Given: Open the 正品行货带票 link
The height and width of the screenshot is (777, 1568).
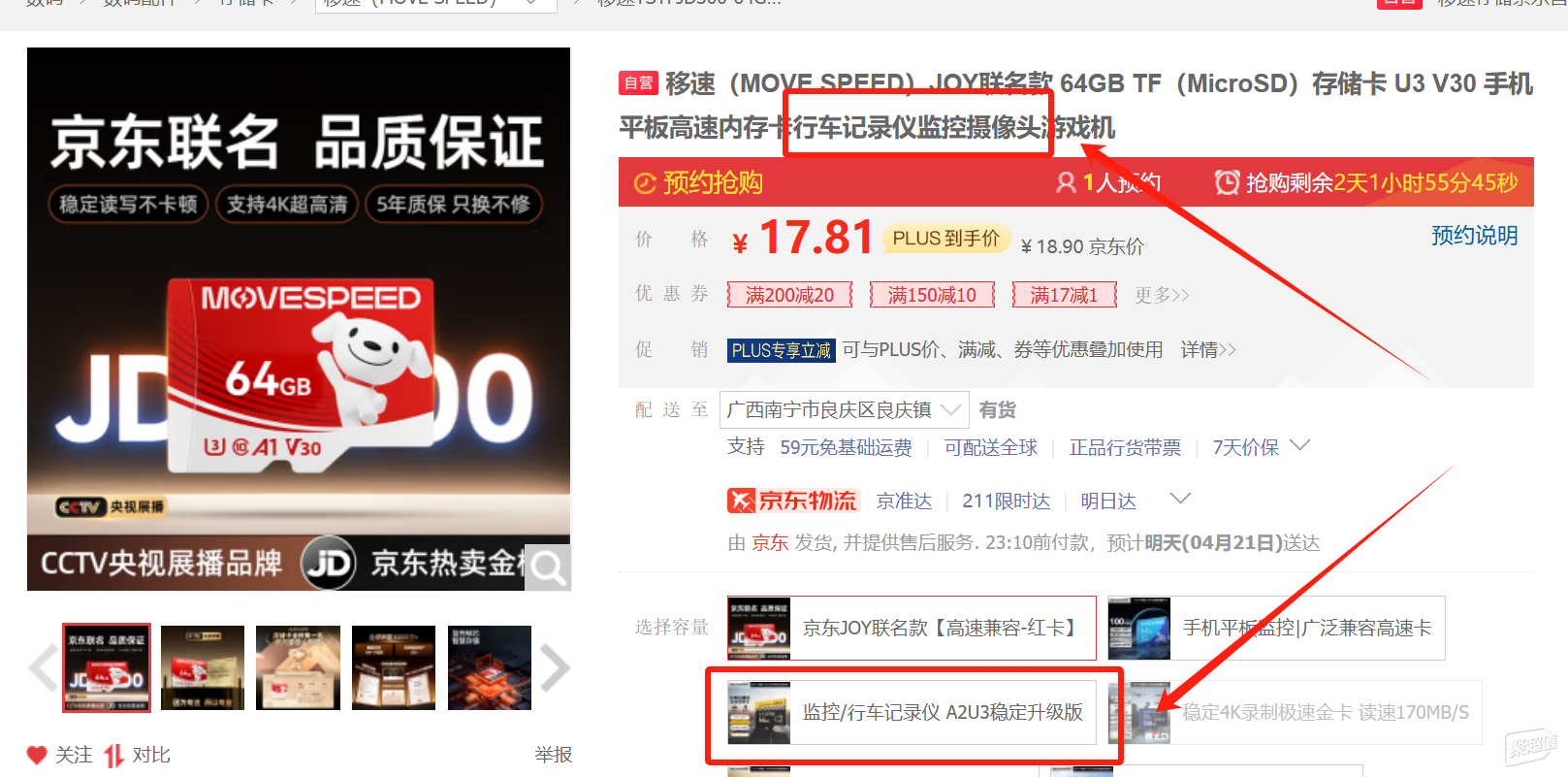Looking at the screenshot, I should click(x=1125, y=447).
